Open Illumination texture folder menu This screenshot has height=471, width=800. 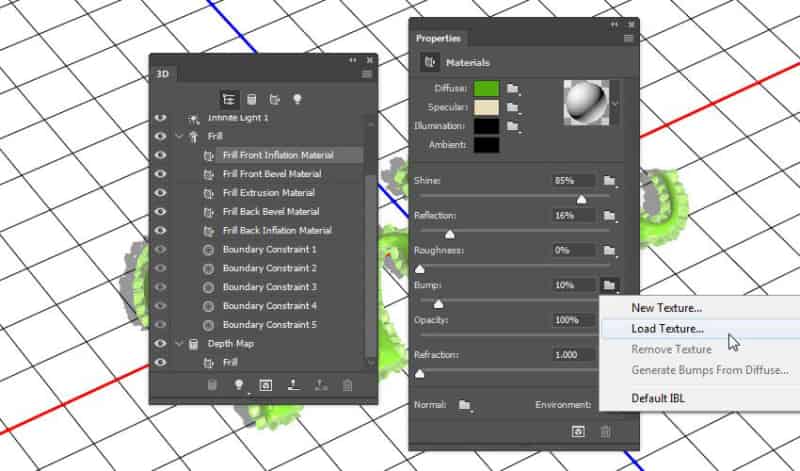pyautogui.click(x=513, y=126)
